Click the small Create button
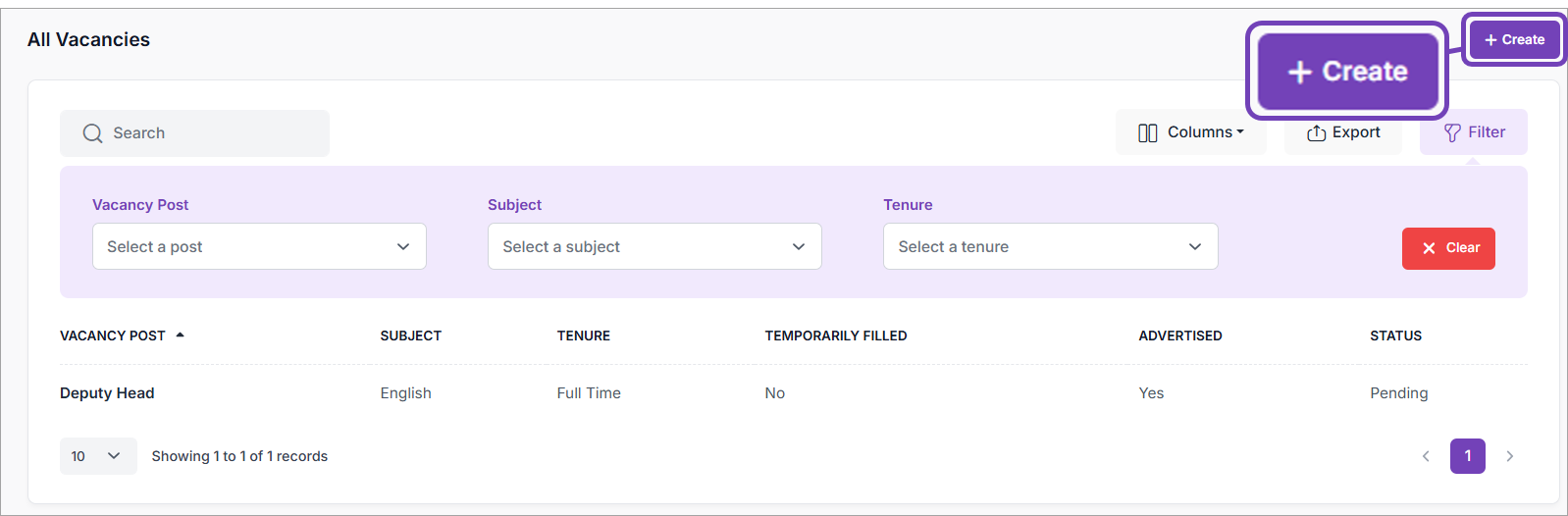The image size is (1568, 516). [x=1514, y=40]
